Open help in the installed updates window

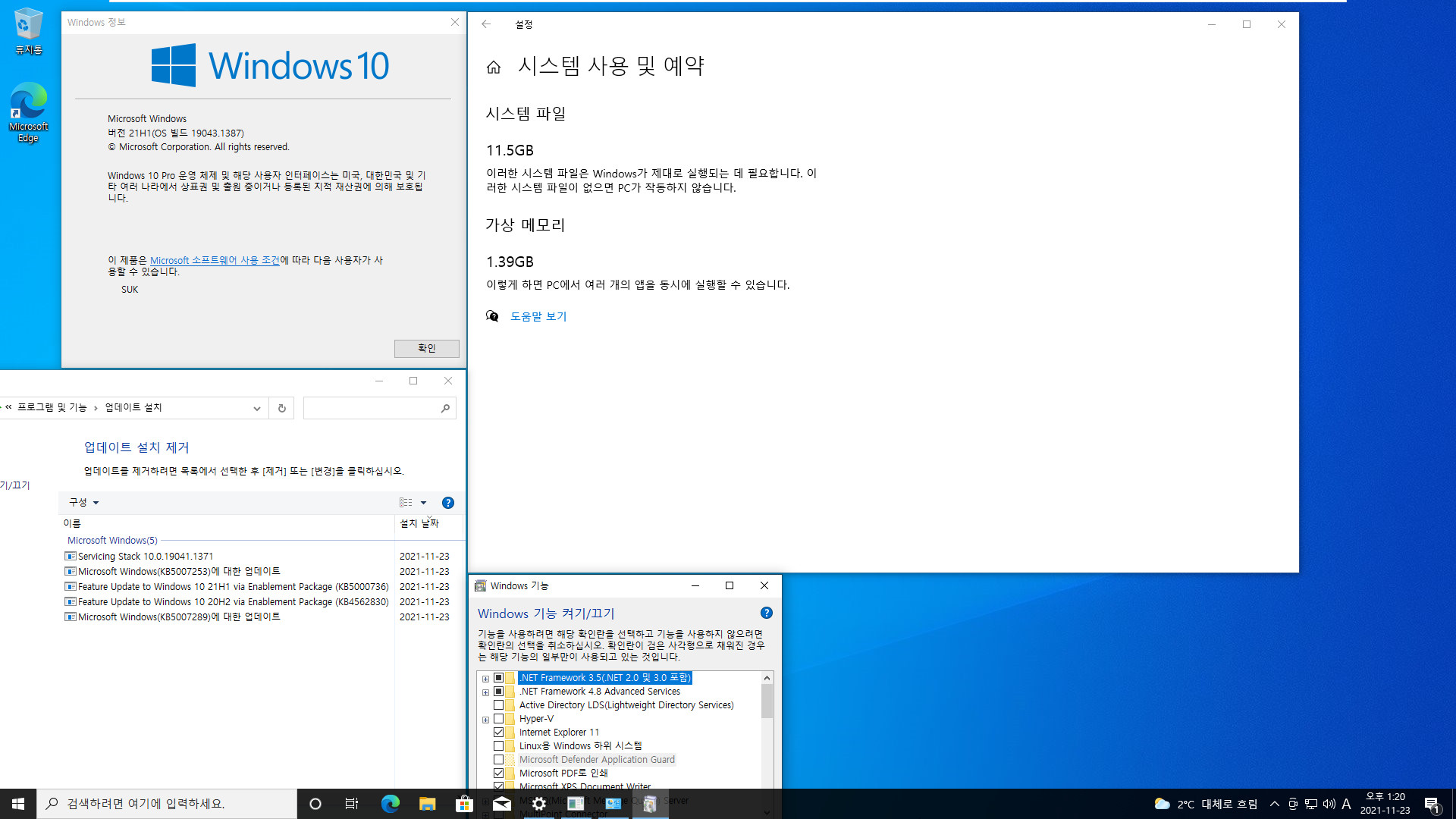coord(448,503)
